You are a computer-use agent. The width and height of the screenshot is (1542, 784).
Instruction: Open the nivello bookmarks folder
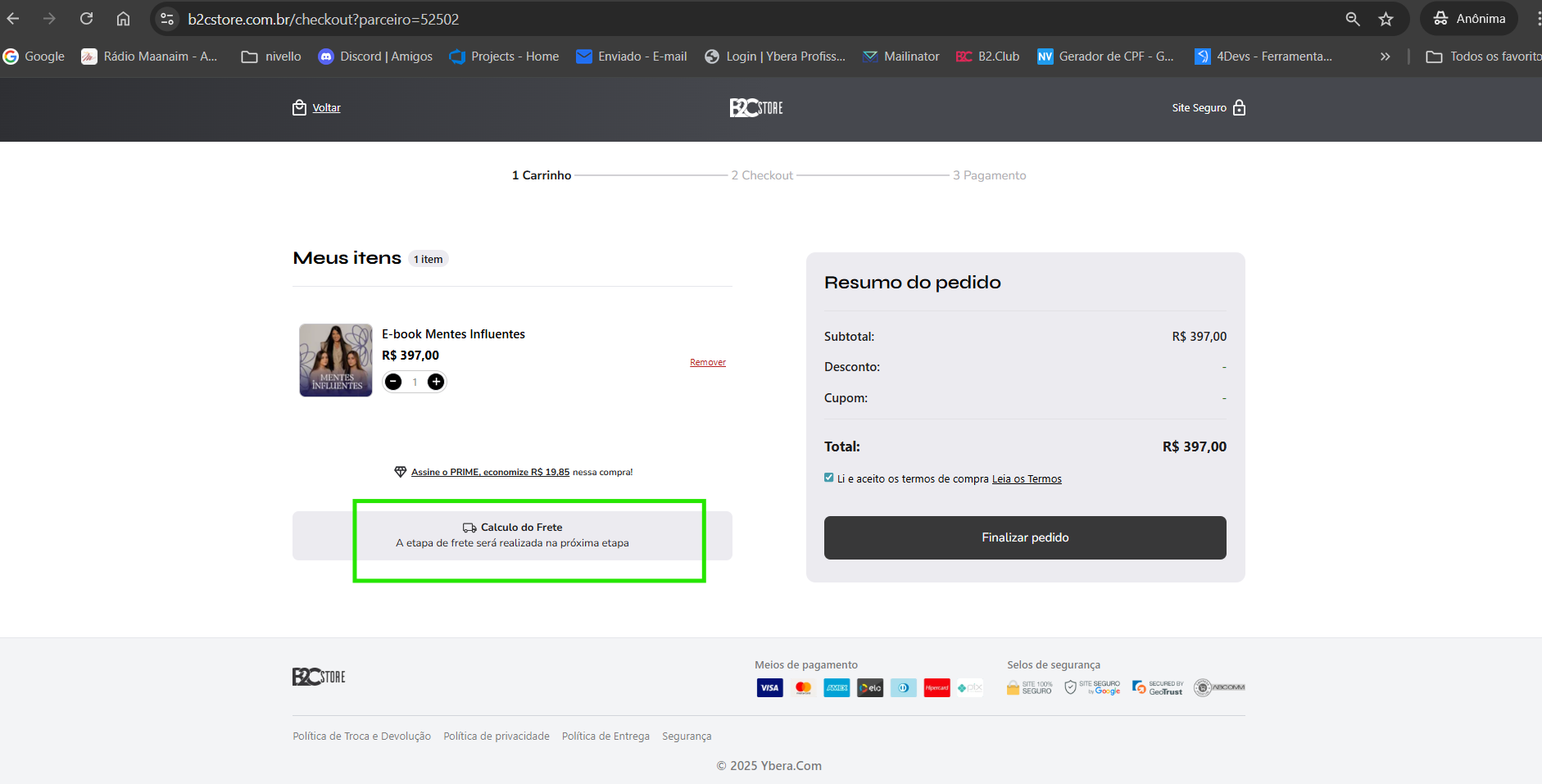(271, 57)
